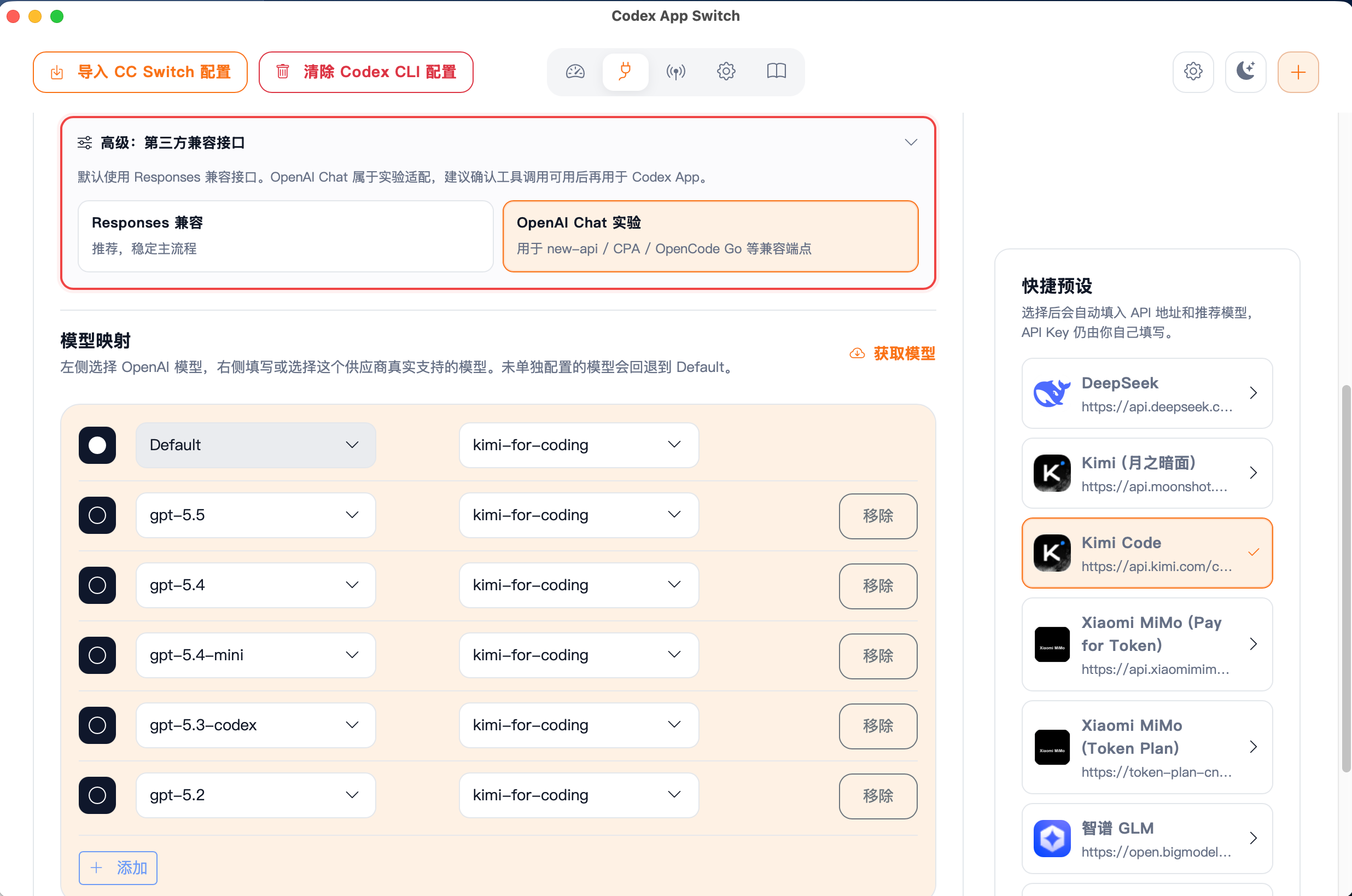1352x896 pixels.
Task: Open the gpt-5.4 model dropdown
Action: 256,585
